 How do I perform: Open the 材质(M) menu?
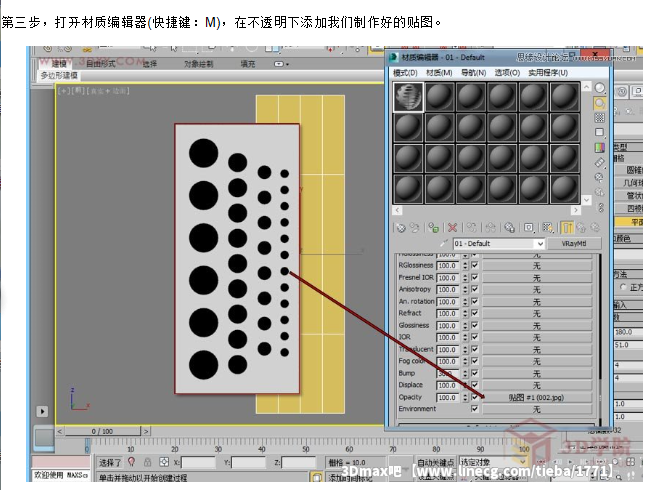[439, 73]
